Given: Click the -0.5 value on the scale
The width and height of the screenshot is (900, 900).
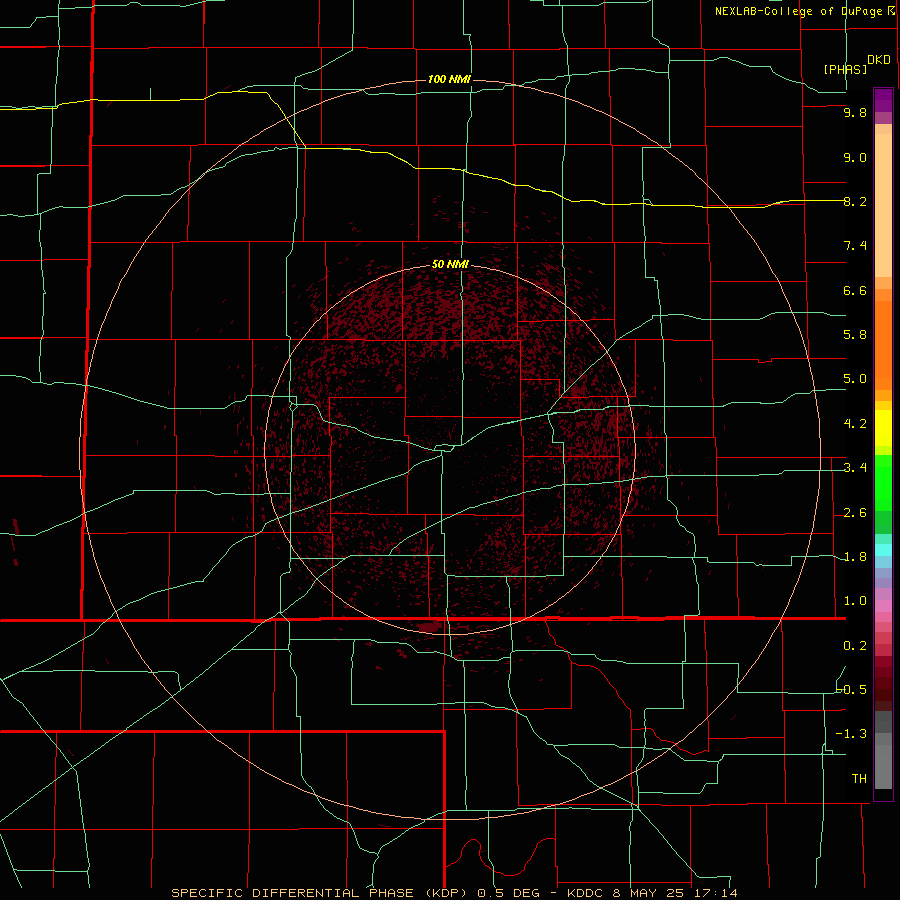Looking at the screenshot, I should (852, 690).
